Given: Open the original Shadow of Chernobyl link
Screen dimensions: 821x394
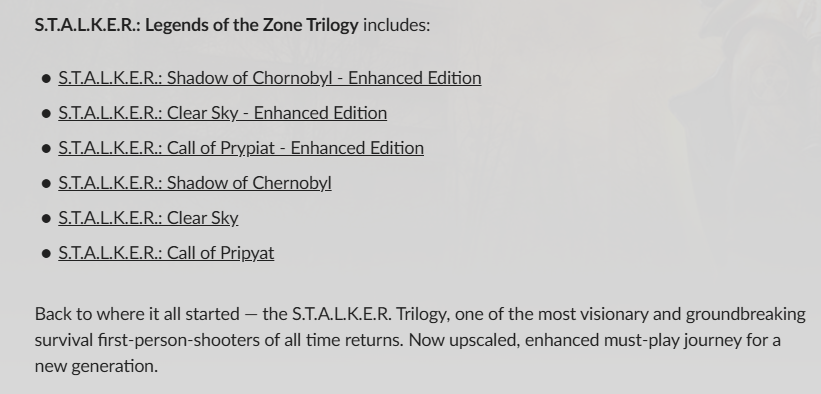Looking at the screenshot, I should coord(195,183).
